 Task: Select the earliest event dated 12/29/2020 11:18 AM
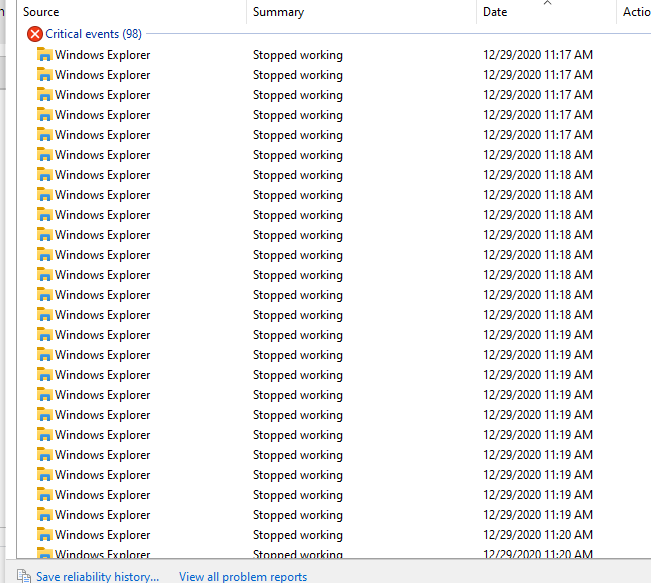tap(333, 155)
